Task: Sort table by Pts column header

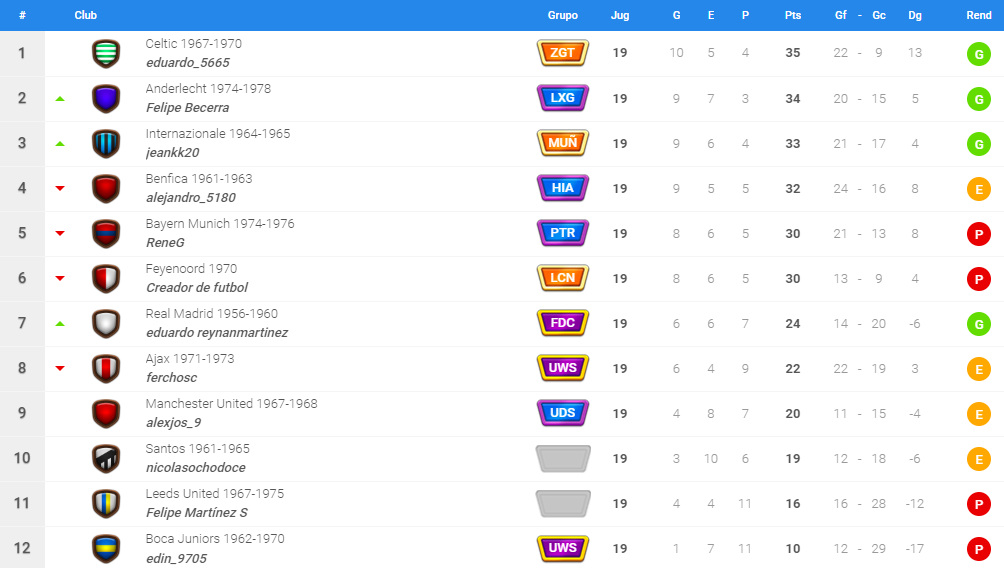Action: 793,15
